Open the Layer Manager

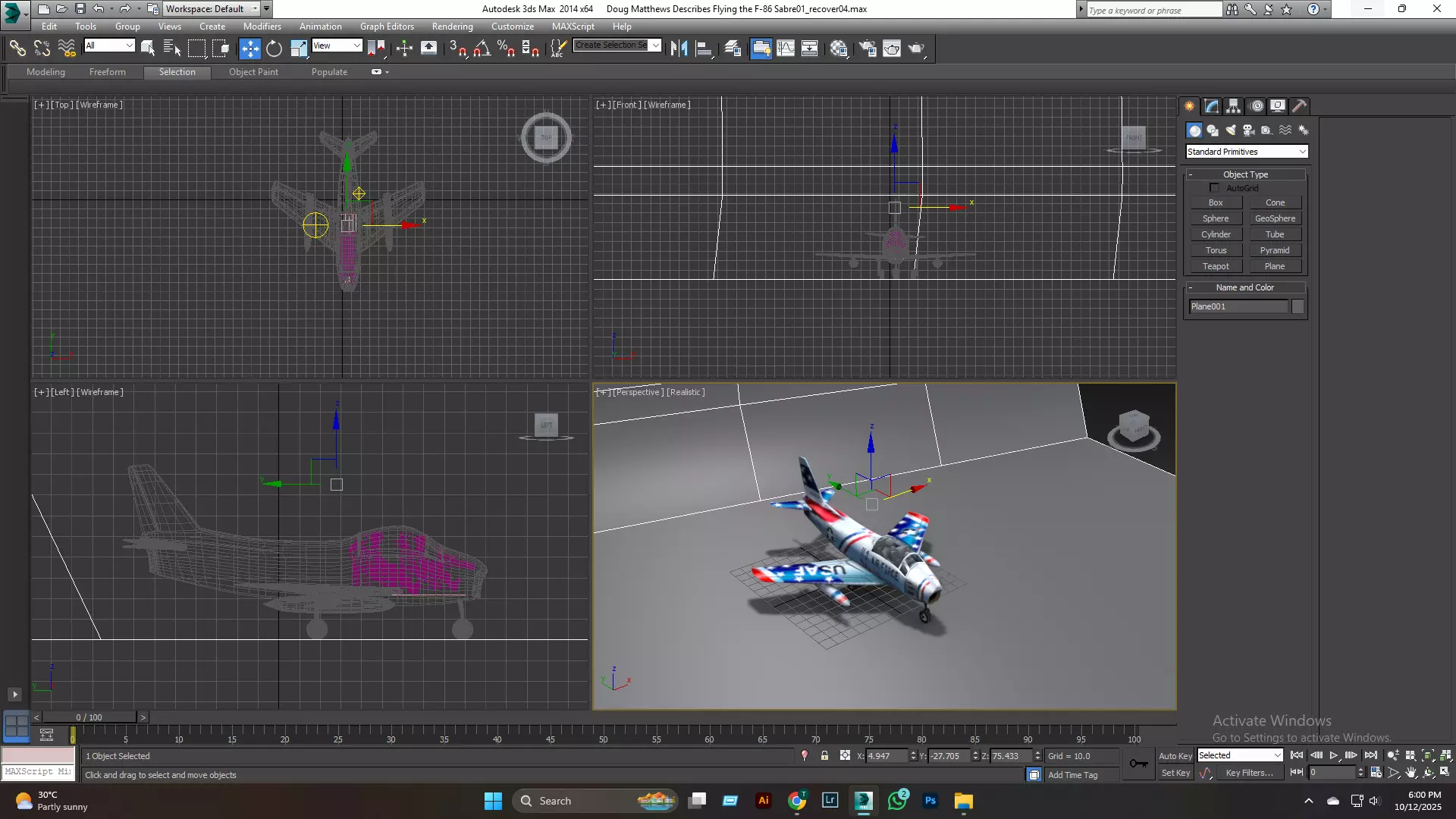(733, 49)
